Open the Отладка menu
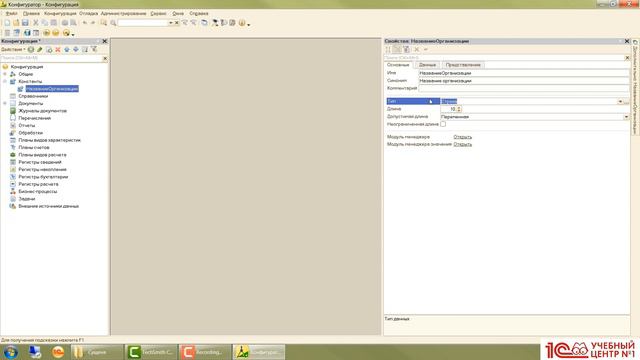Viewport: 640px width, 360px height. (89, 13)
